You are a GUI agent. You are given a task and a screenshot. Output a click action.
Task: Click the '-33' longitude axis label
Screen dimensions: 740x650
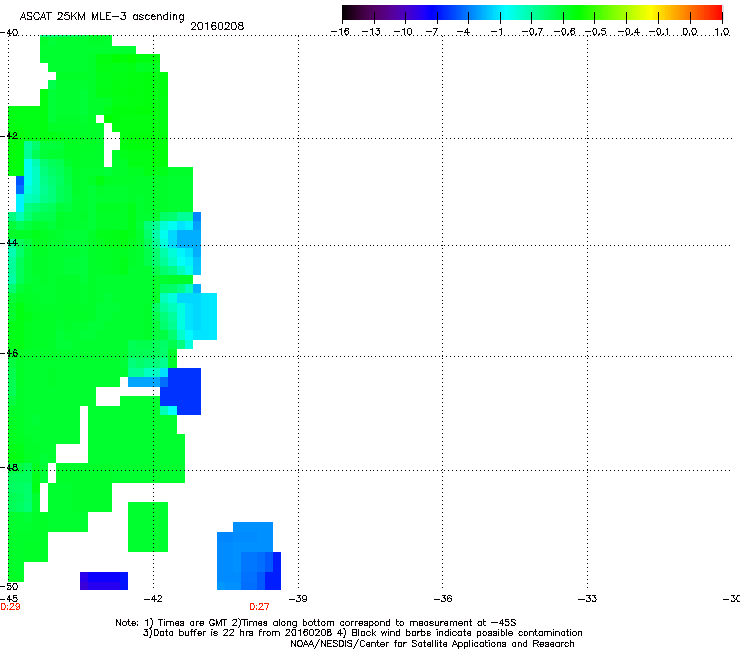point(588,599)
